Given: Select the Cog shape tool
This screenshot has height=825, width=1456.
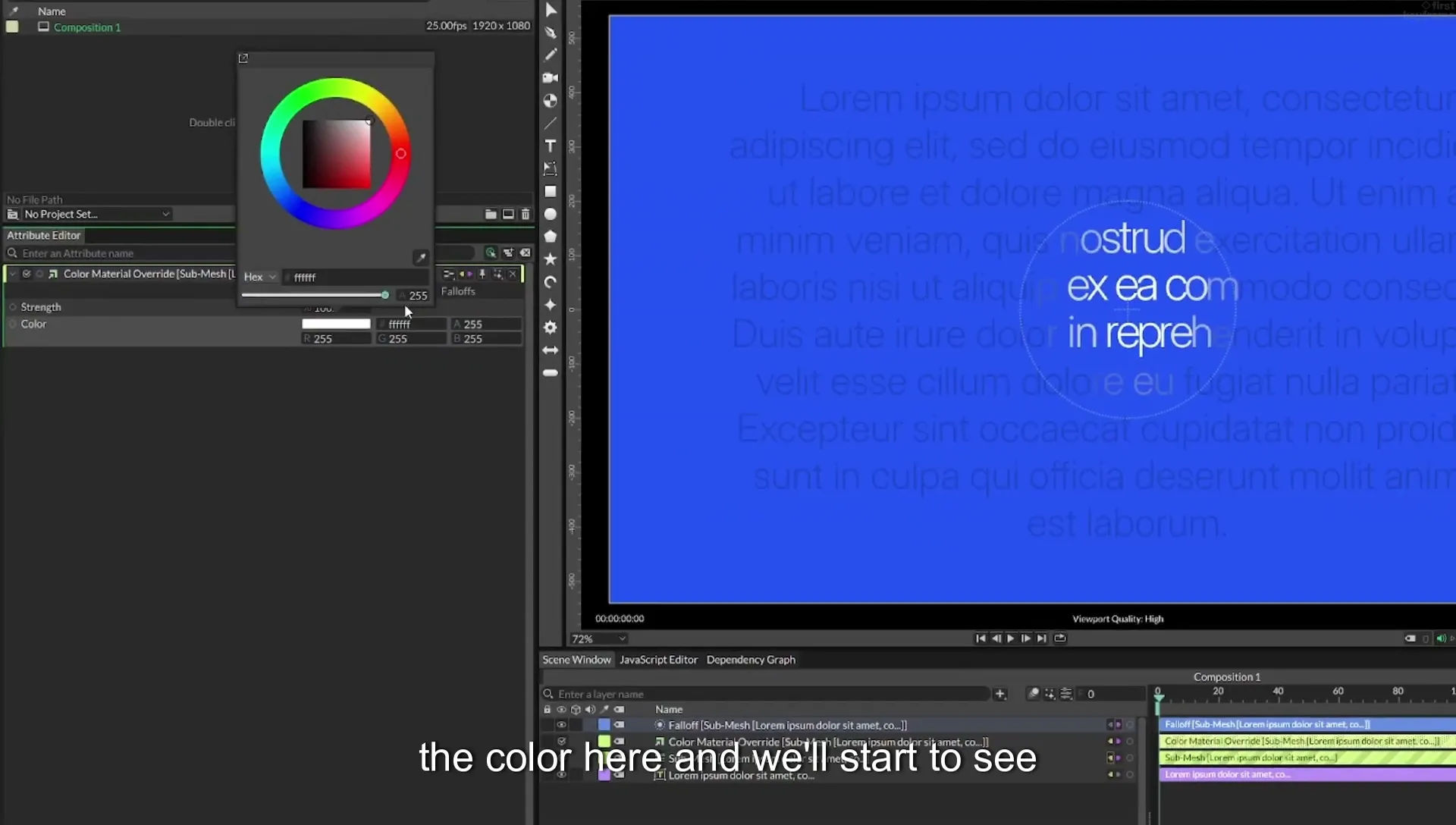Looking at the screenshot, I should point(551,328).
